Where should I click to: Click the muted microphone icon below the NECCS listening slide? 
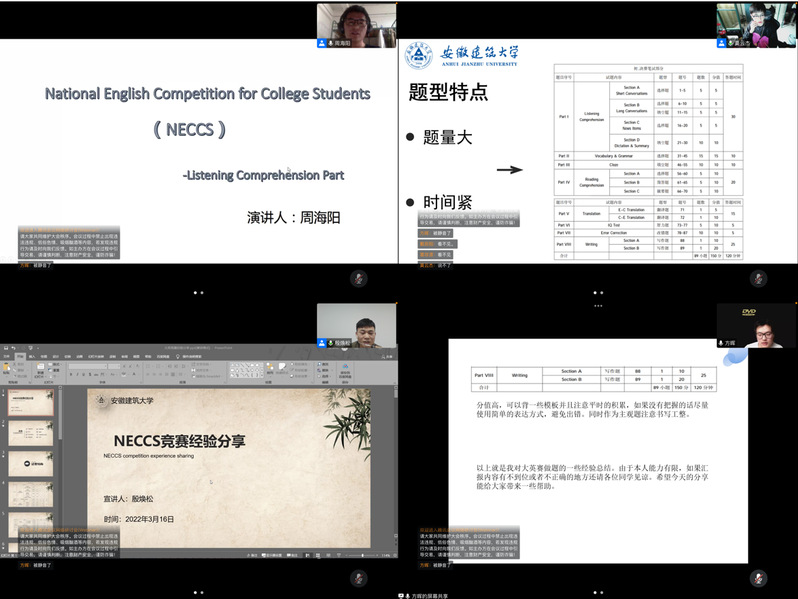coord(358,277)
